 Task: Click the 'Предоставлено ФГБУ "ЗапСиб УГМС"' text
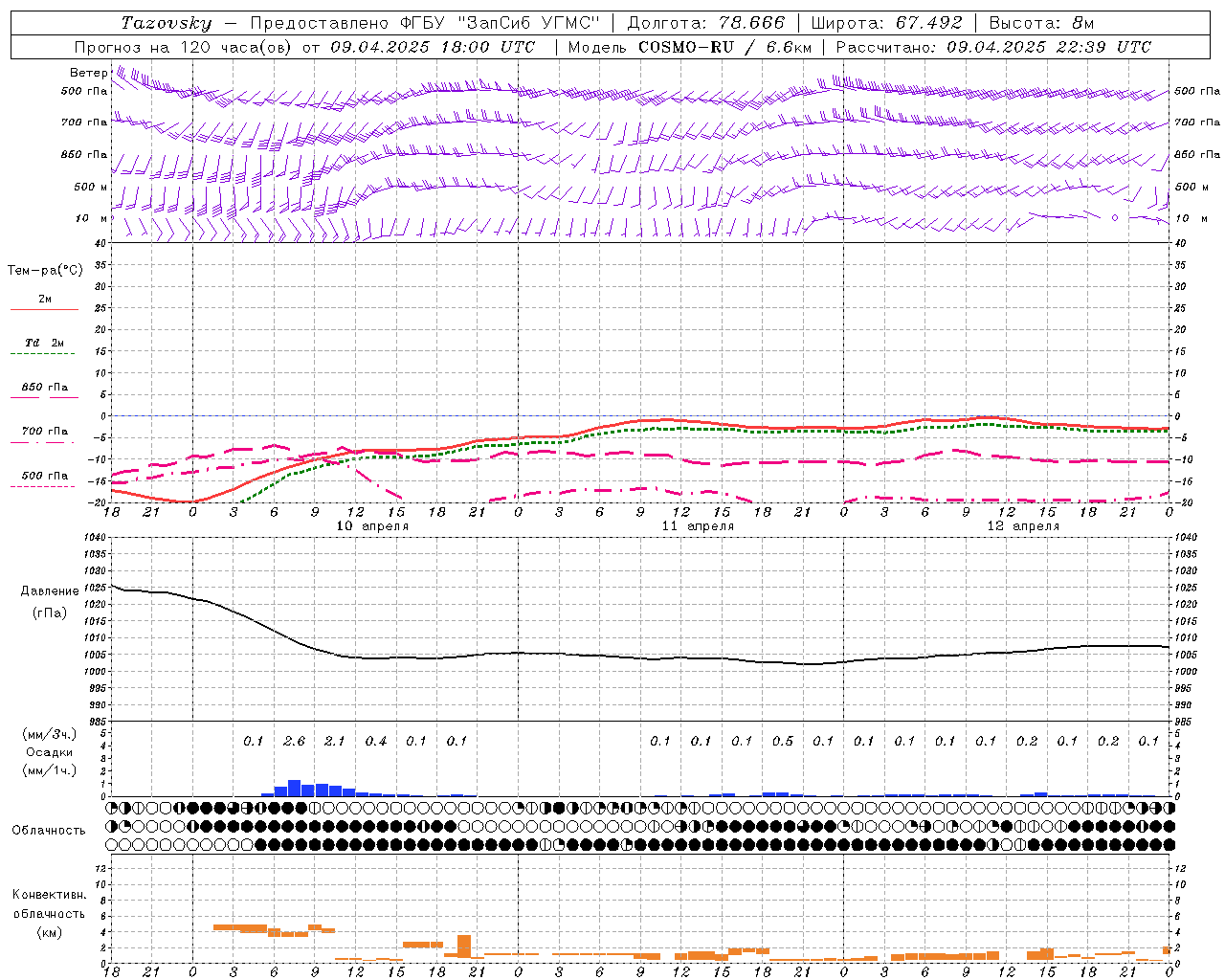425,23
